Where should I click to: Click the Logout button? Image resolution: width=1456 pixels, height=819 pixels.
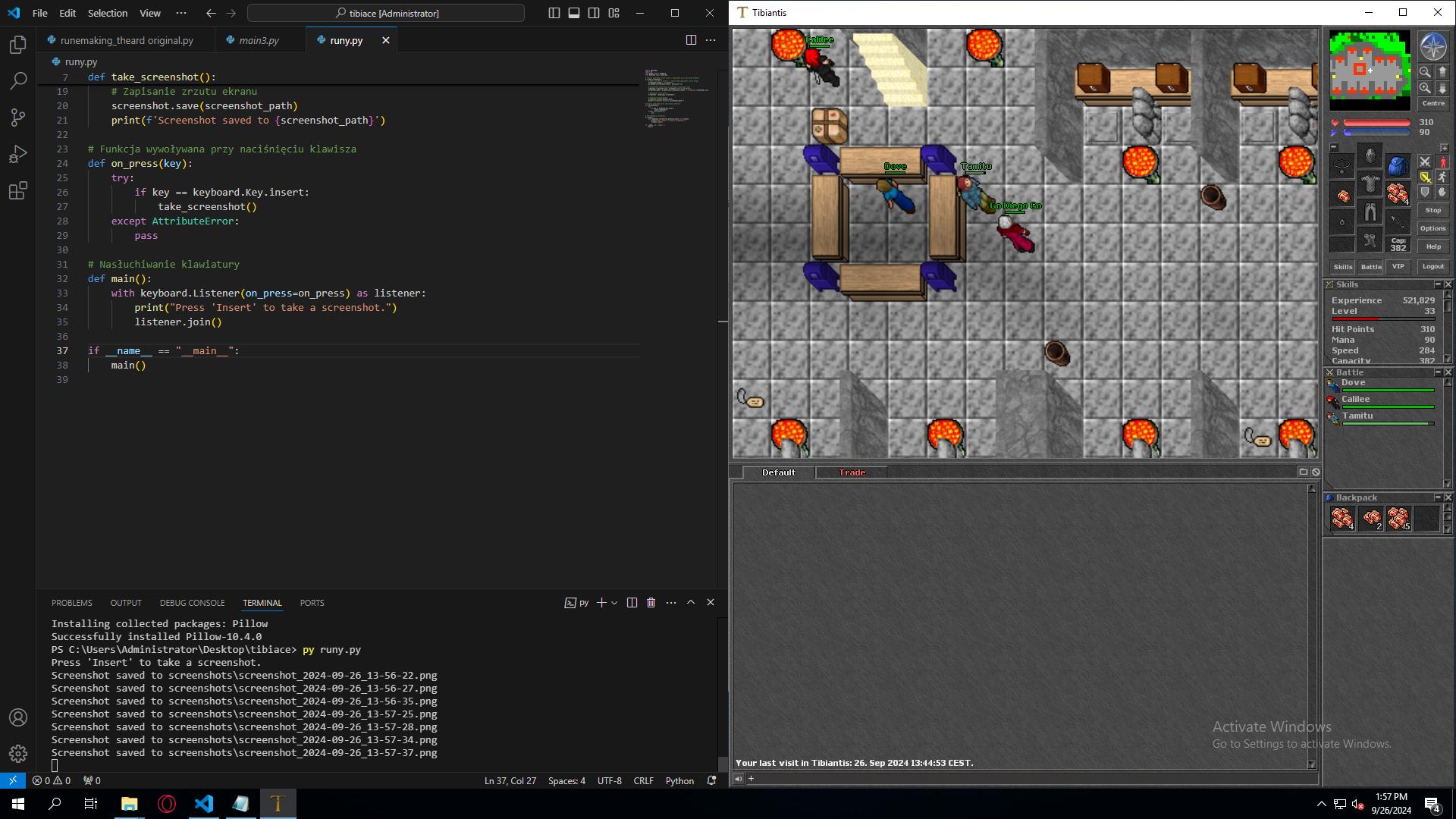point(1433,266)
